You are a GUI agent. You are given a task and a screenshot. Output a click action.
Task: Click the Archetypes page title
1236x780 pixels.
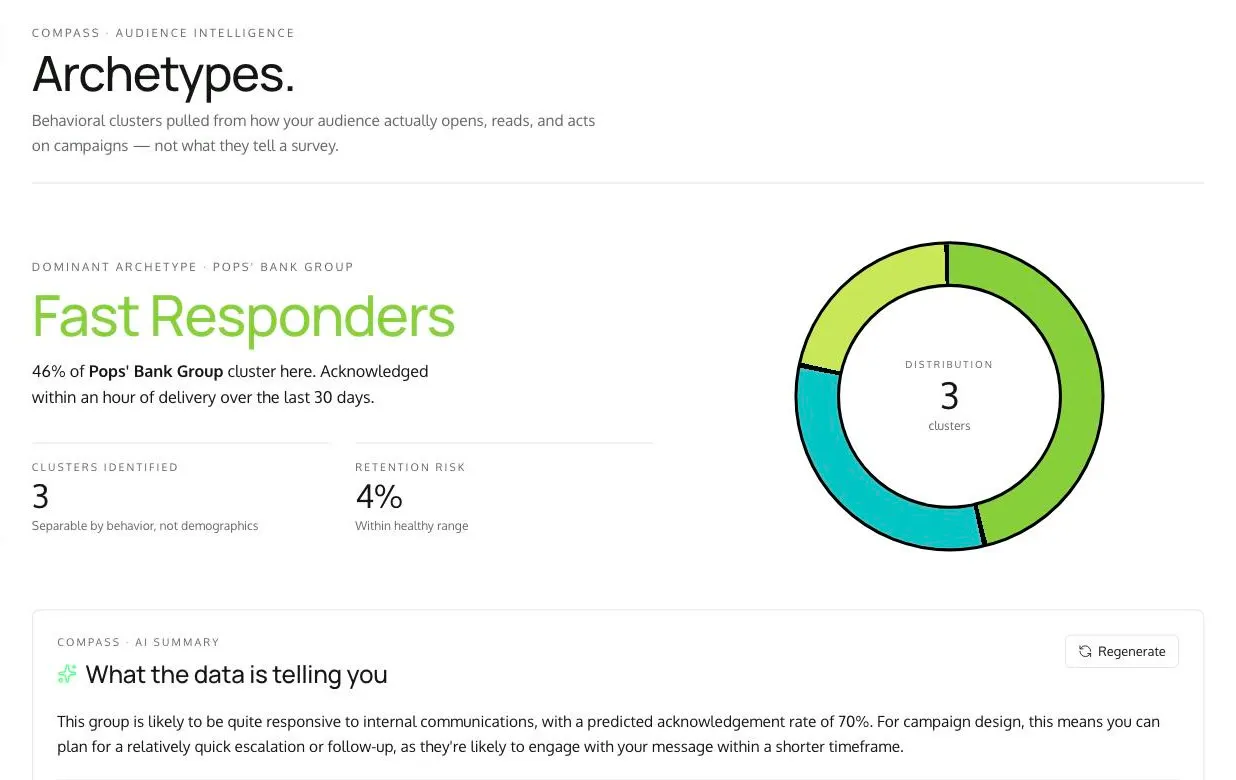(x=163, y=75)
